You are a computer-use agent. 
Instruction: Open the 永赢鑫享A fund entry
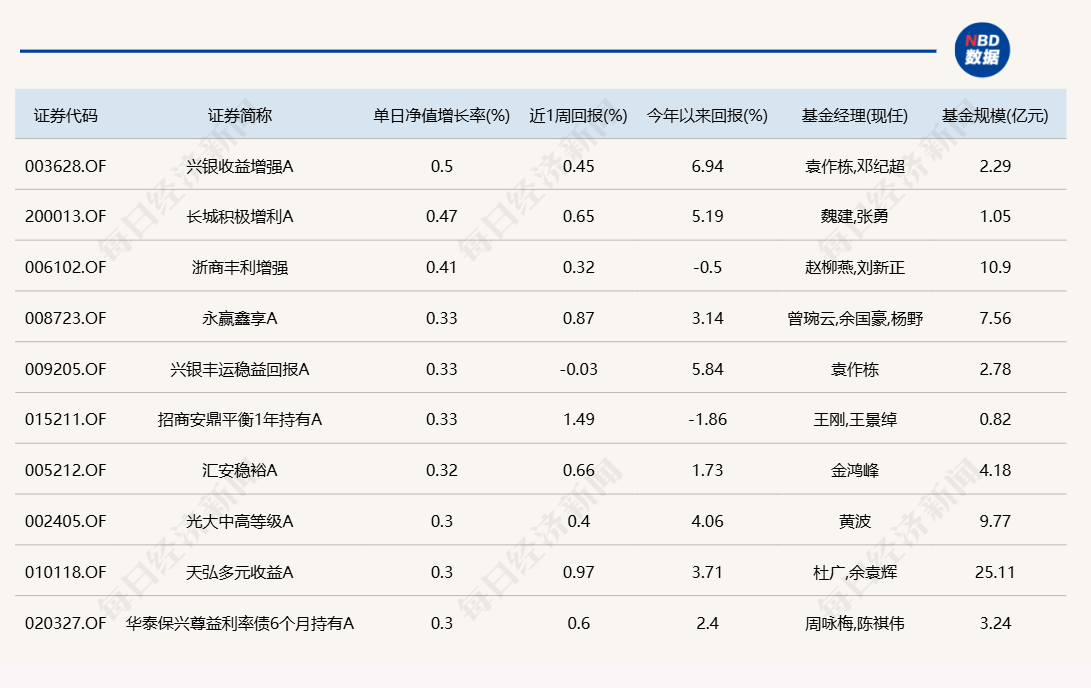240,318
